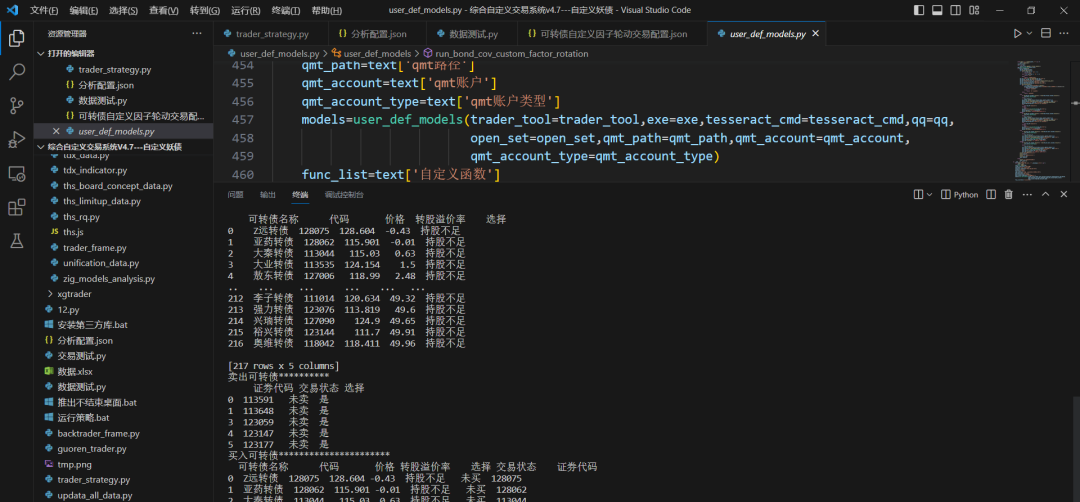Click line number 457 in editor gutter
Image resolution: width=1080 pixels, height=502 pixels.
click(x=242, y=120)
